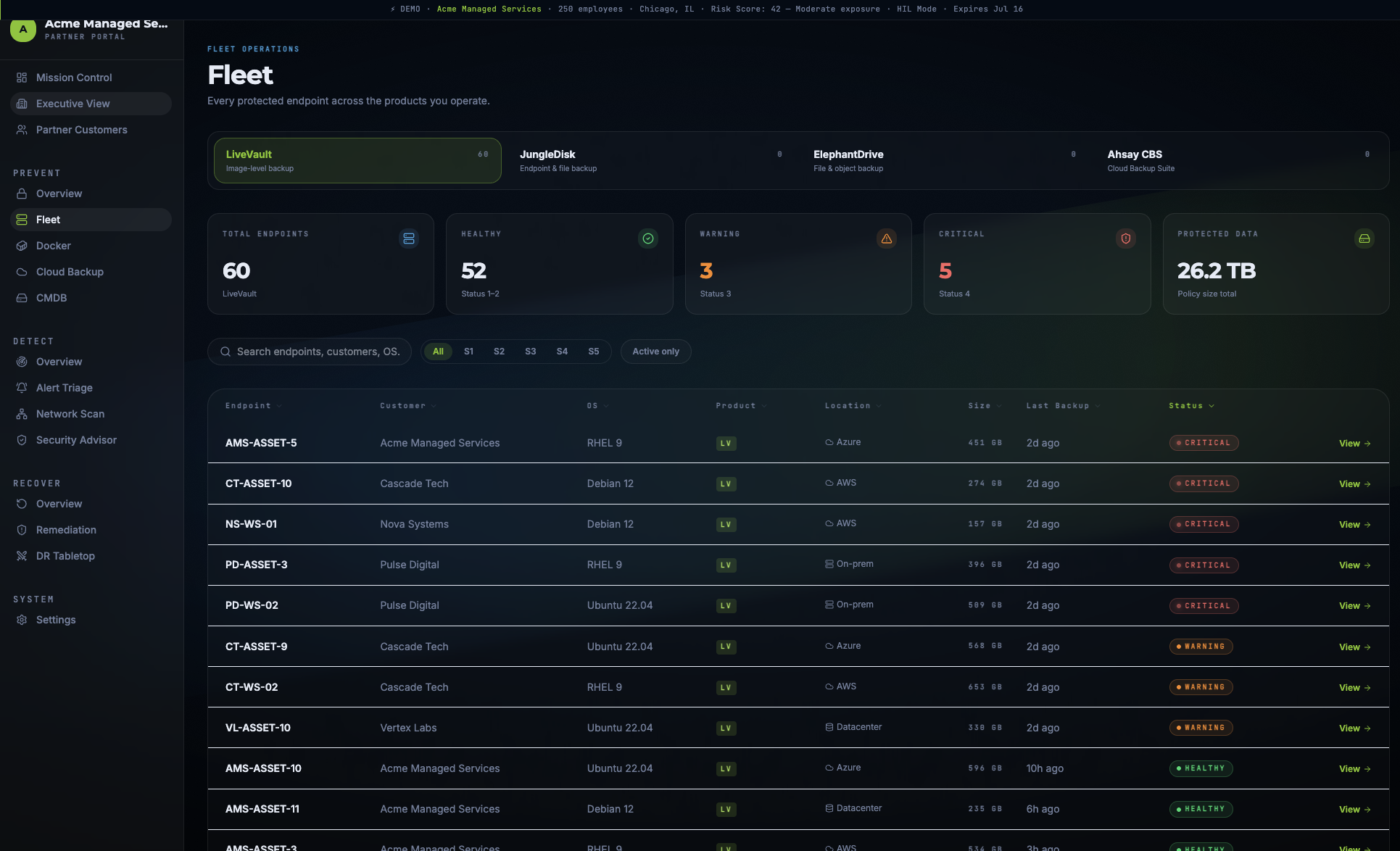Filter endpoints by S5

pos(594,352)
